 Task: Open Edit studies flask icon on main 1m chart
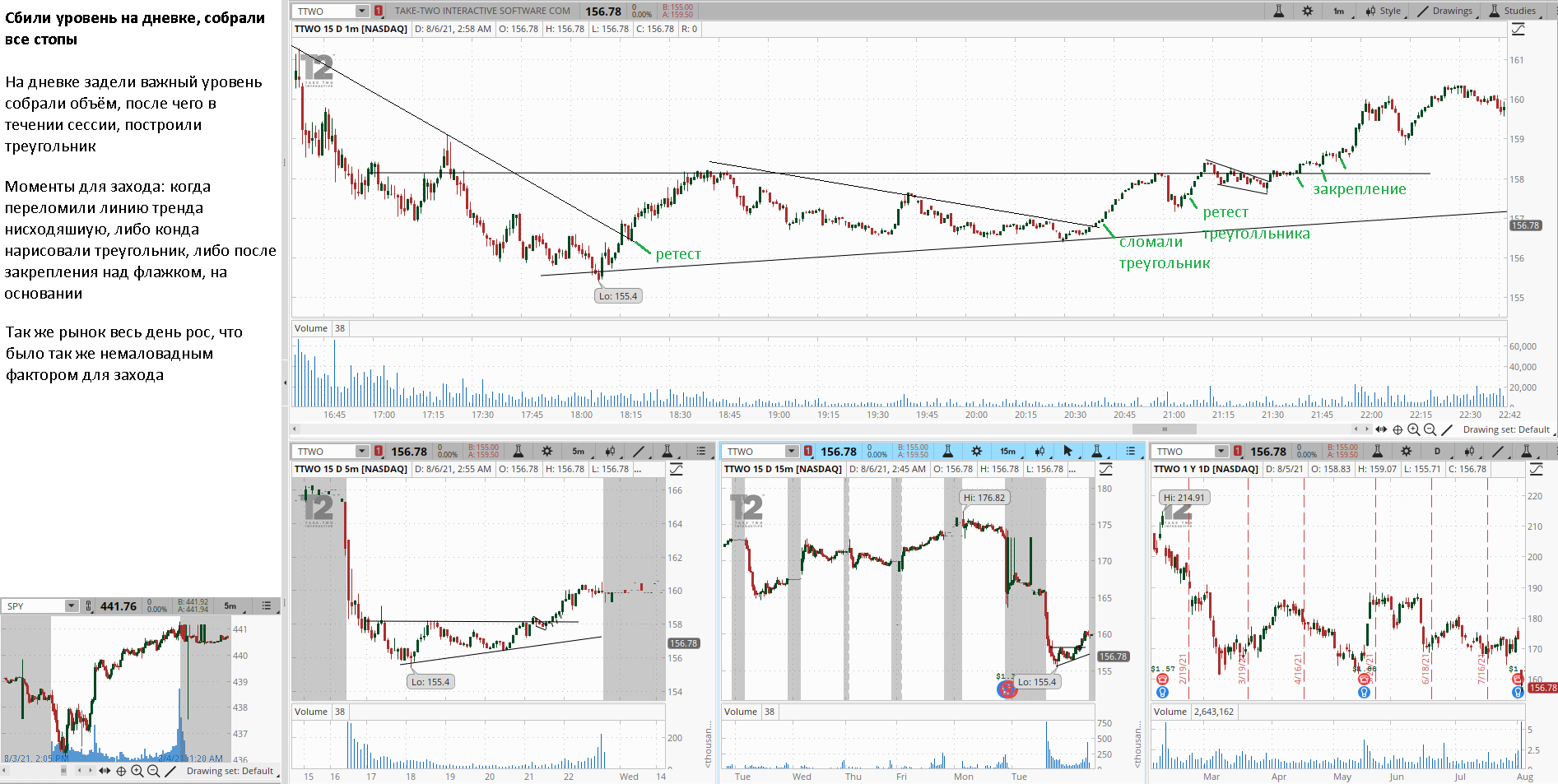1278,11
